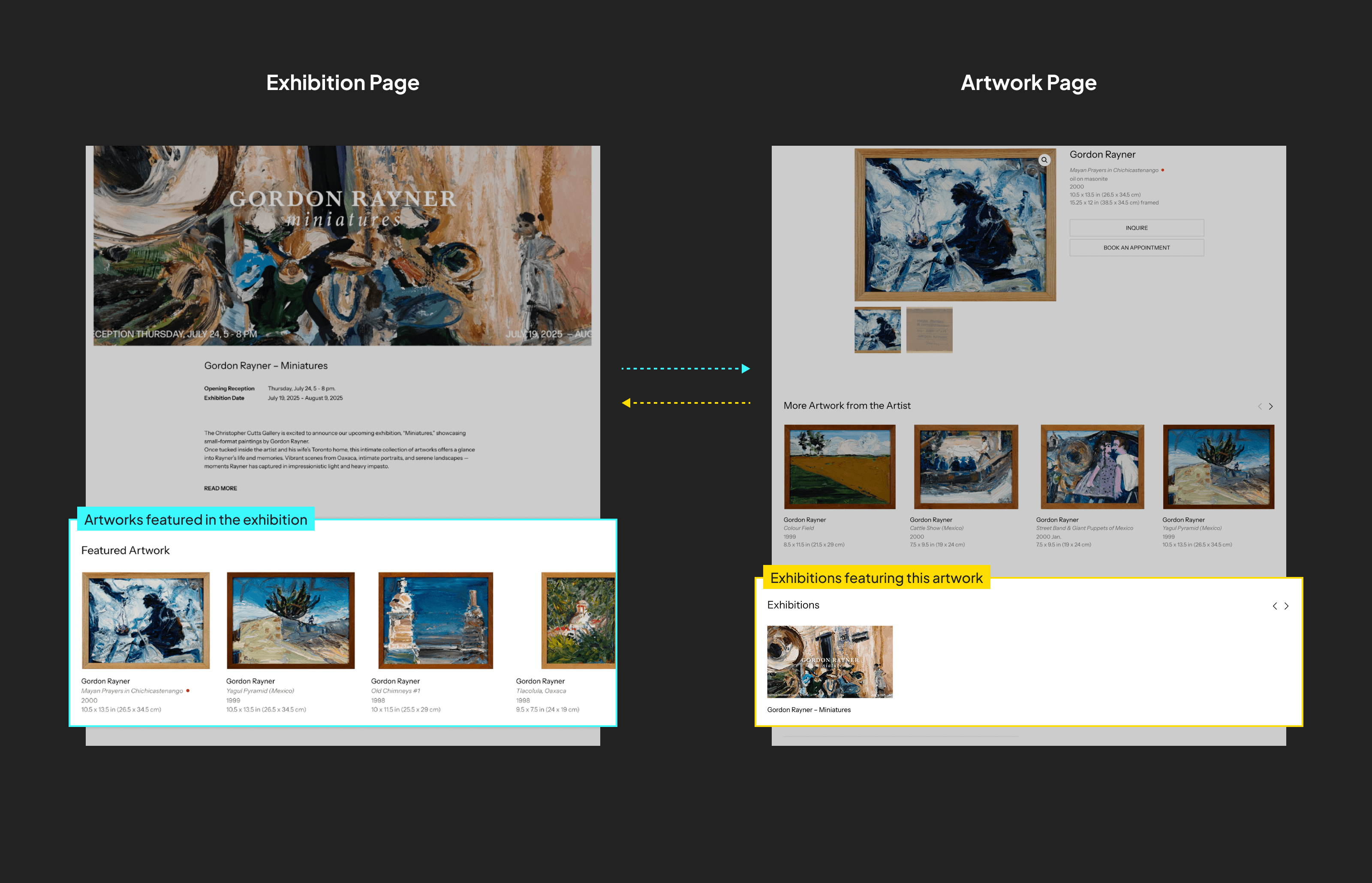Click next arrow in the Exhibitions carousel
Viewport: 1372px width, 883px height.
point(1287,606)
